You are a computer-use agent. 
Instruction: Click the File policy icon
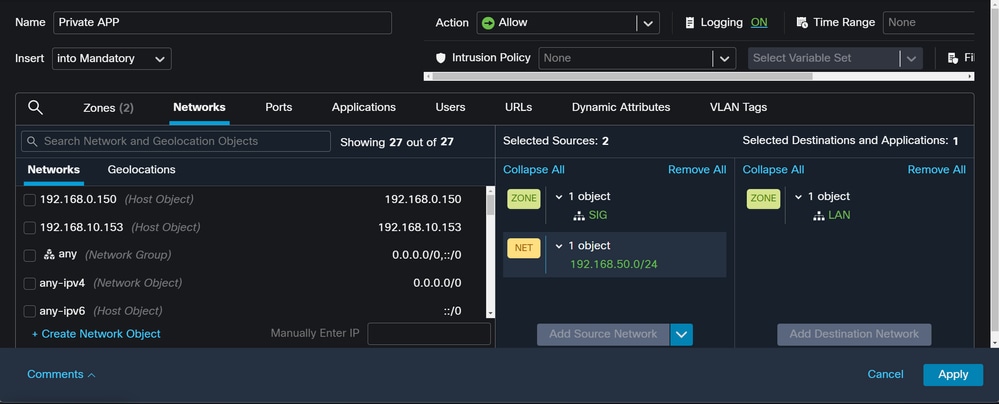[952, 58]
